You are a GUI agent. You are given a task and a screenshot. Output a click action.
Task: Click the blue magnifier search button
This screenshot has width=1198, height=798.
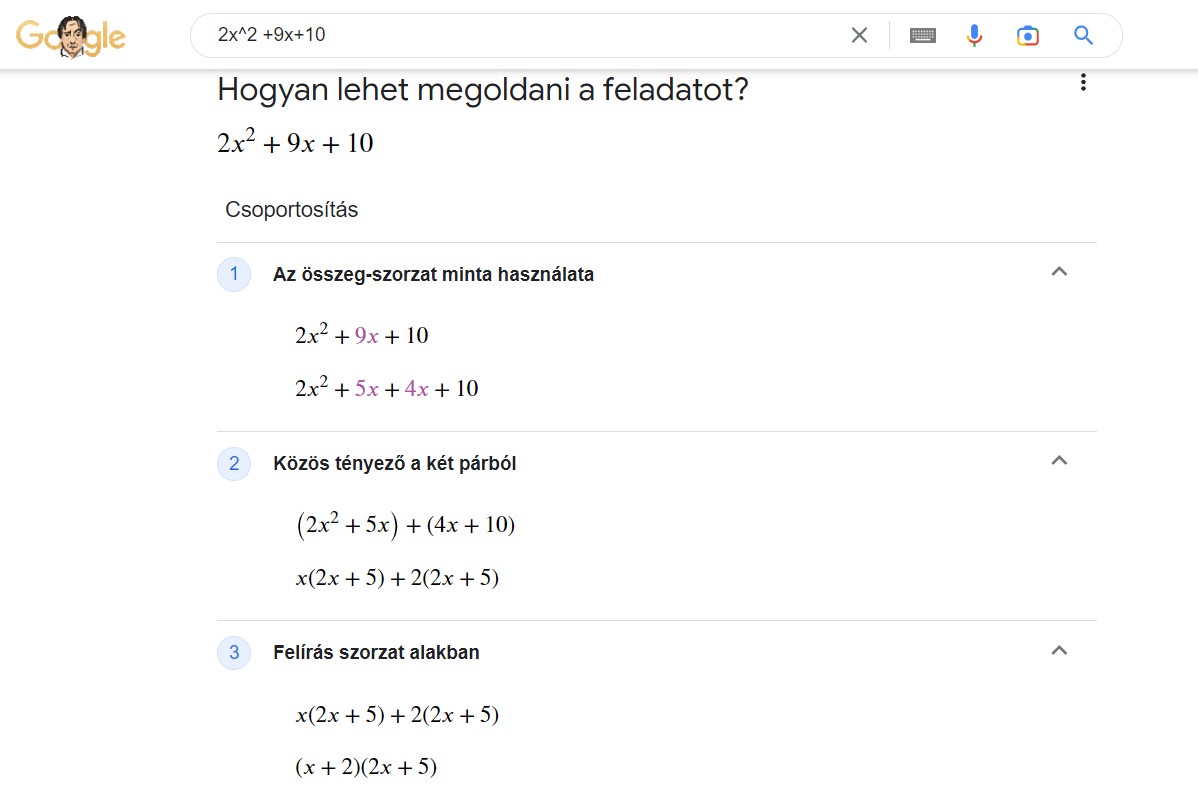tap(1083, 36)
